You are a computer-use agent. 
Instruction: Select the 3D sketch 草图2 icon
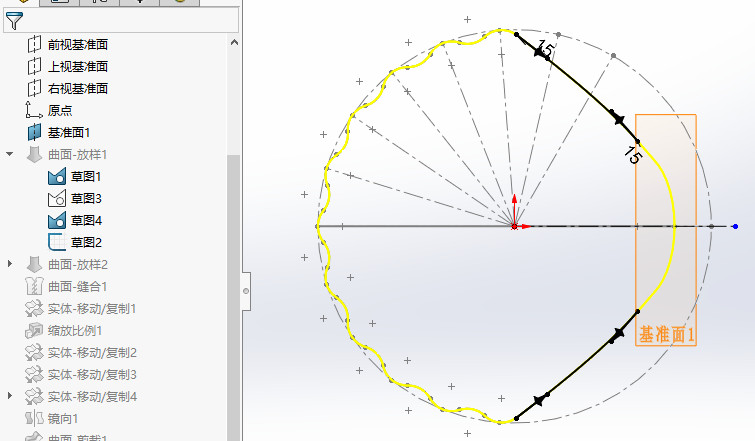(x=57, y=242)
